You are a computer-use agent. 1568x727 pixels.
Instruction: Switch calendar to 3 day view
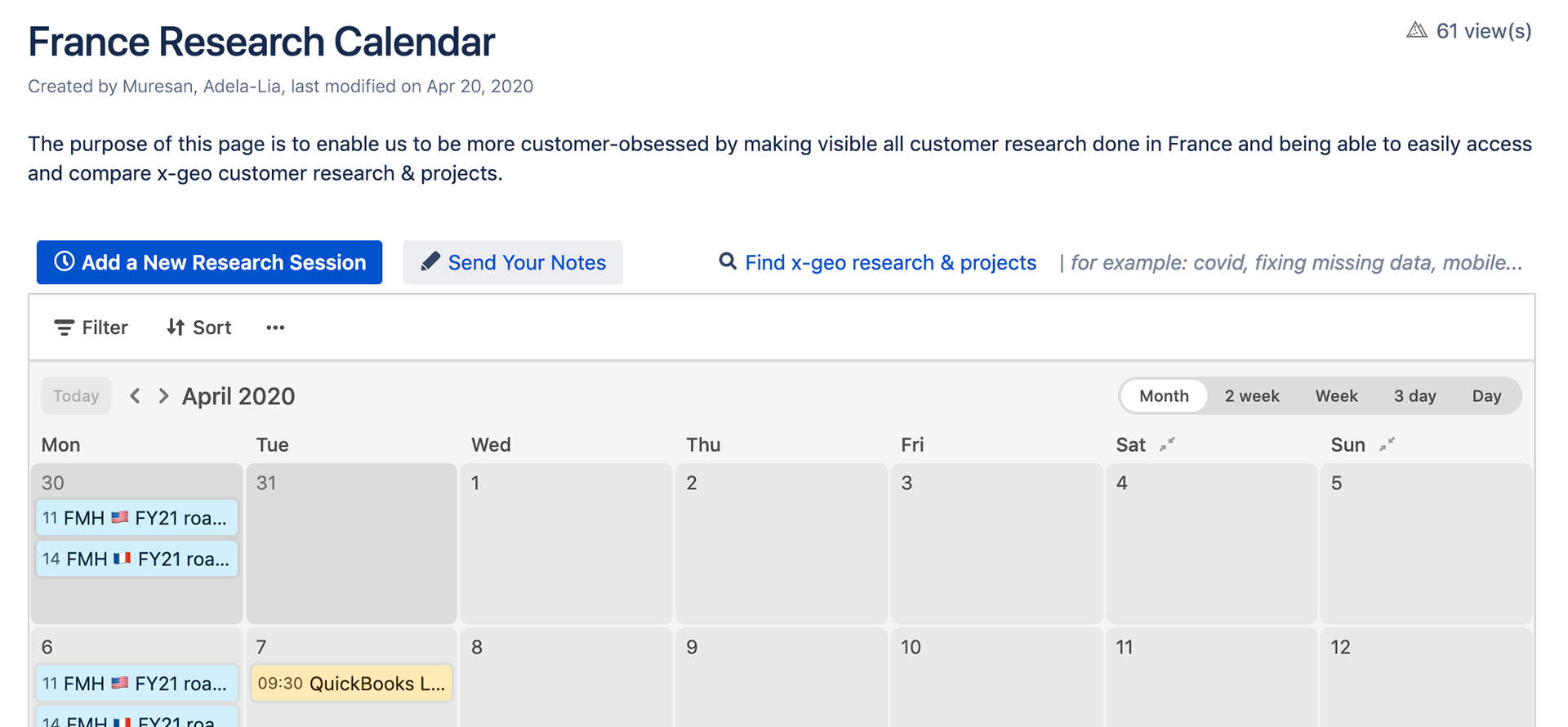click(x=1414, y=396)
